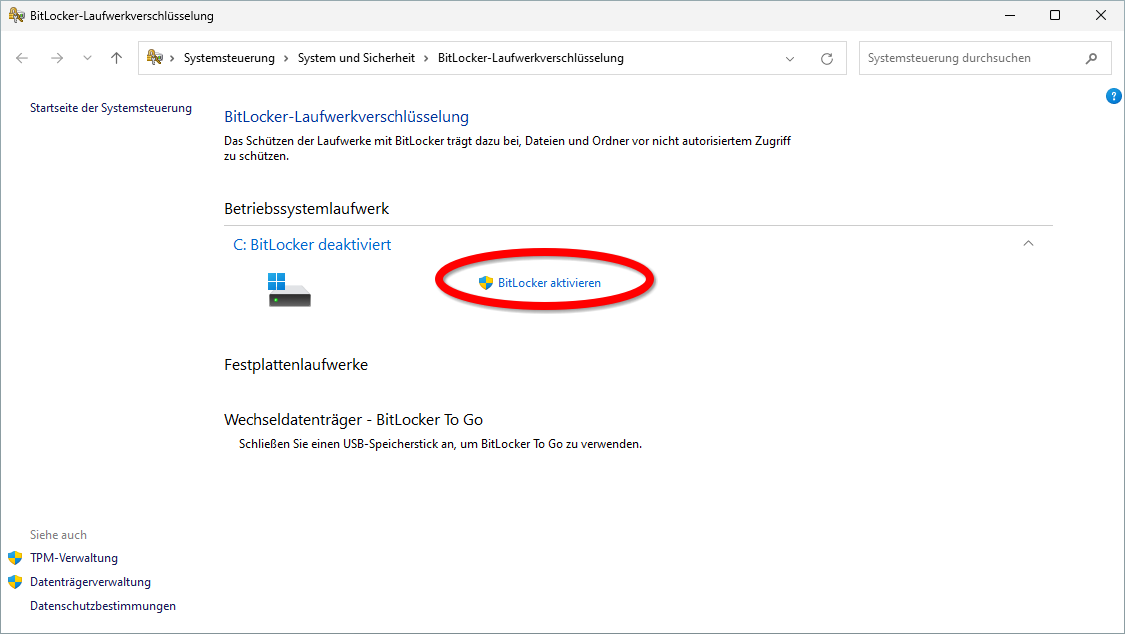Image resolution: width=1125 pixels, height=634 pixels.
Task: Open the address bar history dropdown
Action: click(790, 58)
